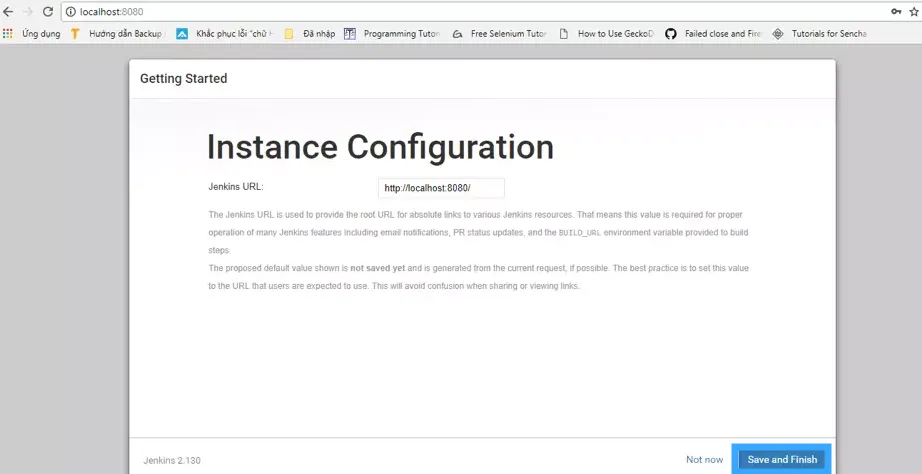Click the Jenkins URL input field
This screenshot has width=922, height=474.
[440, 188]
